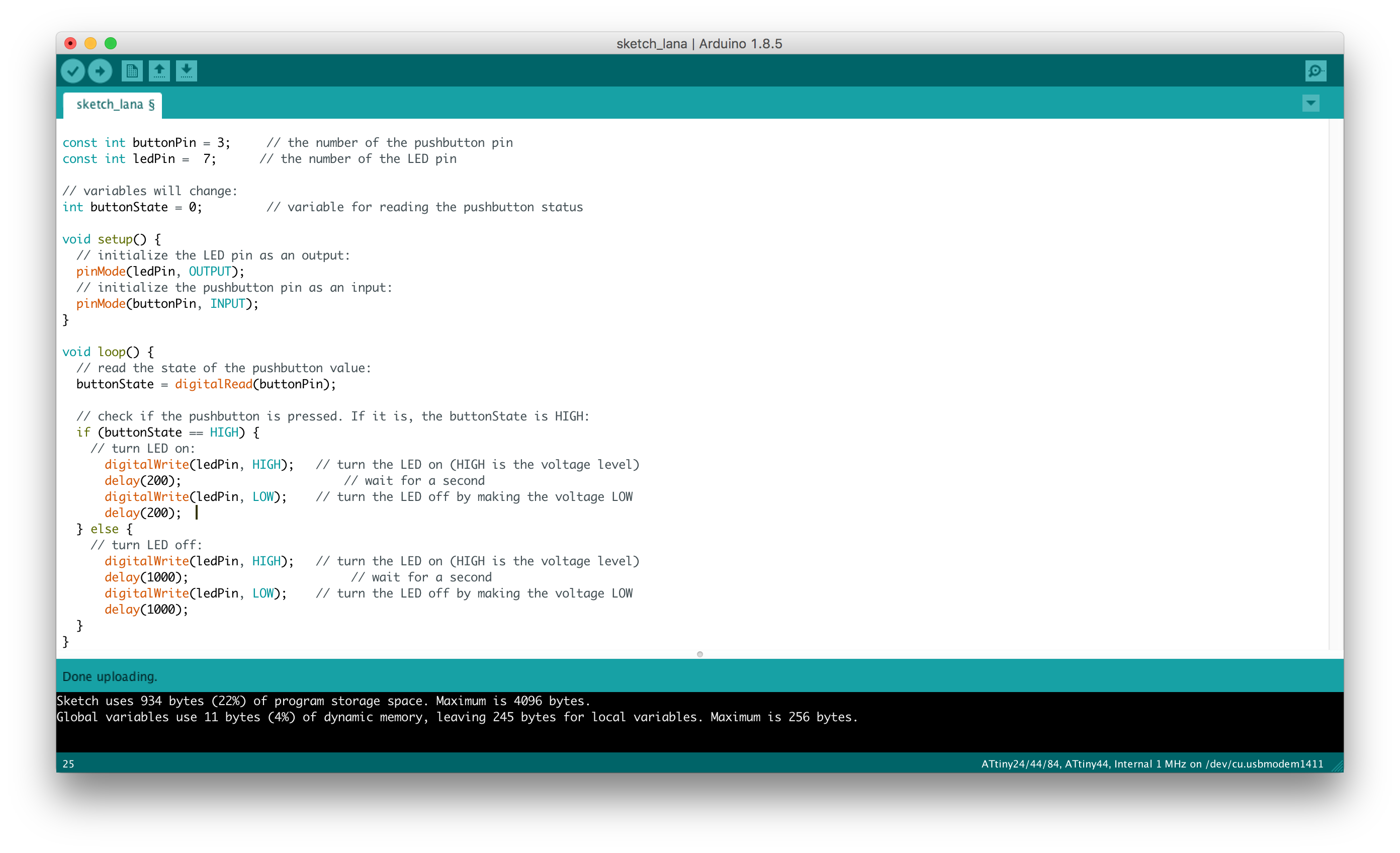Maximize the window with the green button
This screenshot has width=1400, height=853.
point(111,43)
